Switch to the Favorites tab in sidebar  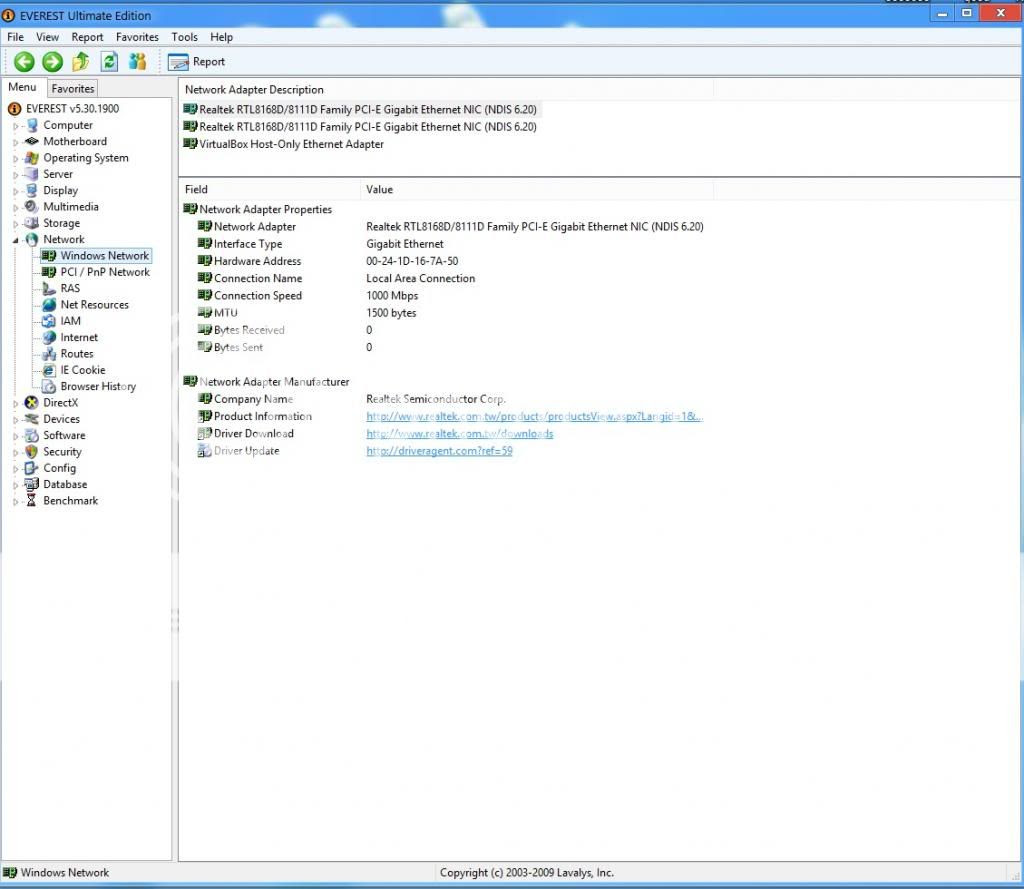point(73,88)
